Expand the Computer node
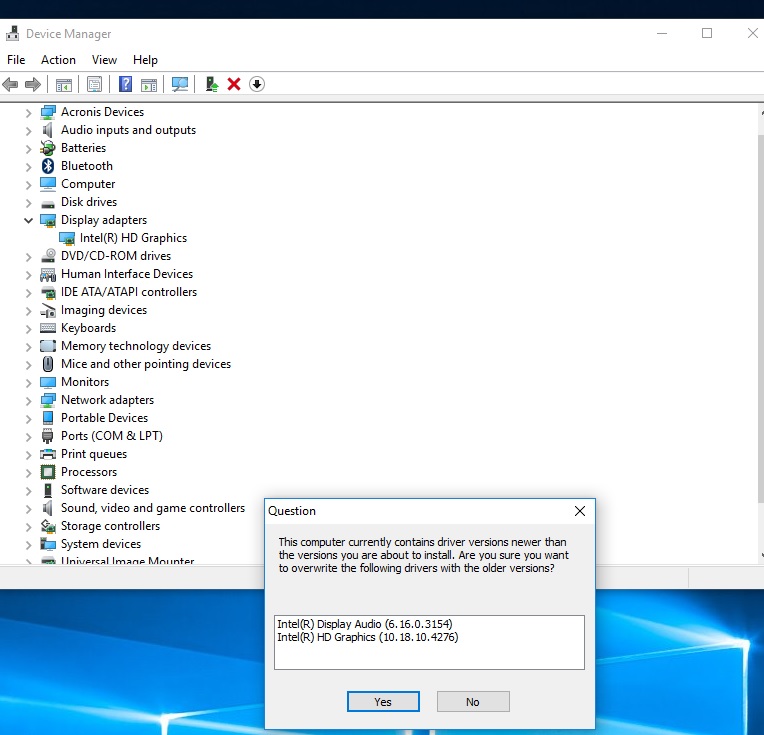The image size is (764, 735). click(28, 185)
